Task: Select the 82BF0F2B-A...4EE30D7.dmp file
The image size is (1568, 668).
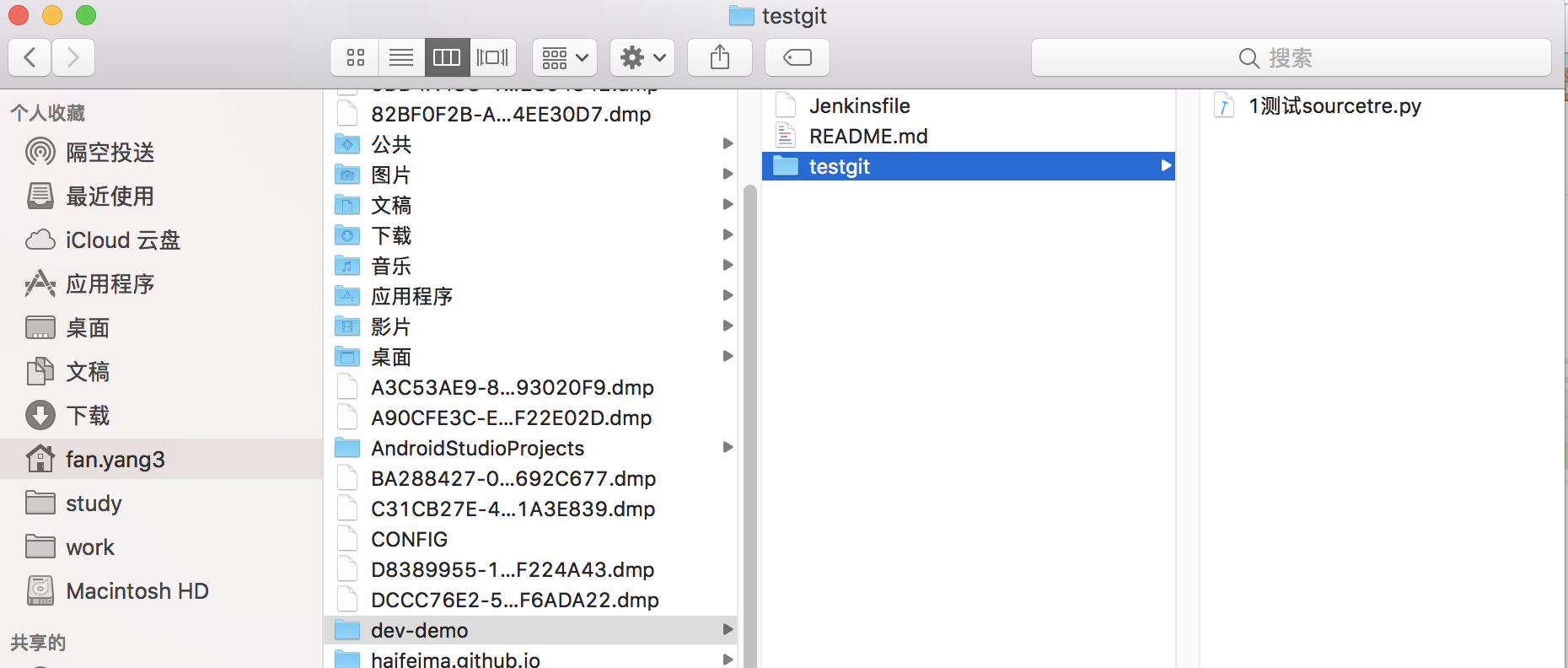Action: coord(530,114)
